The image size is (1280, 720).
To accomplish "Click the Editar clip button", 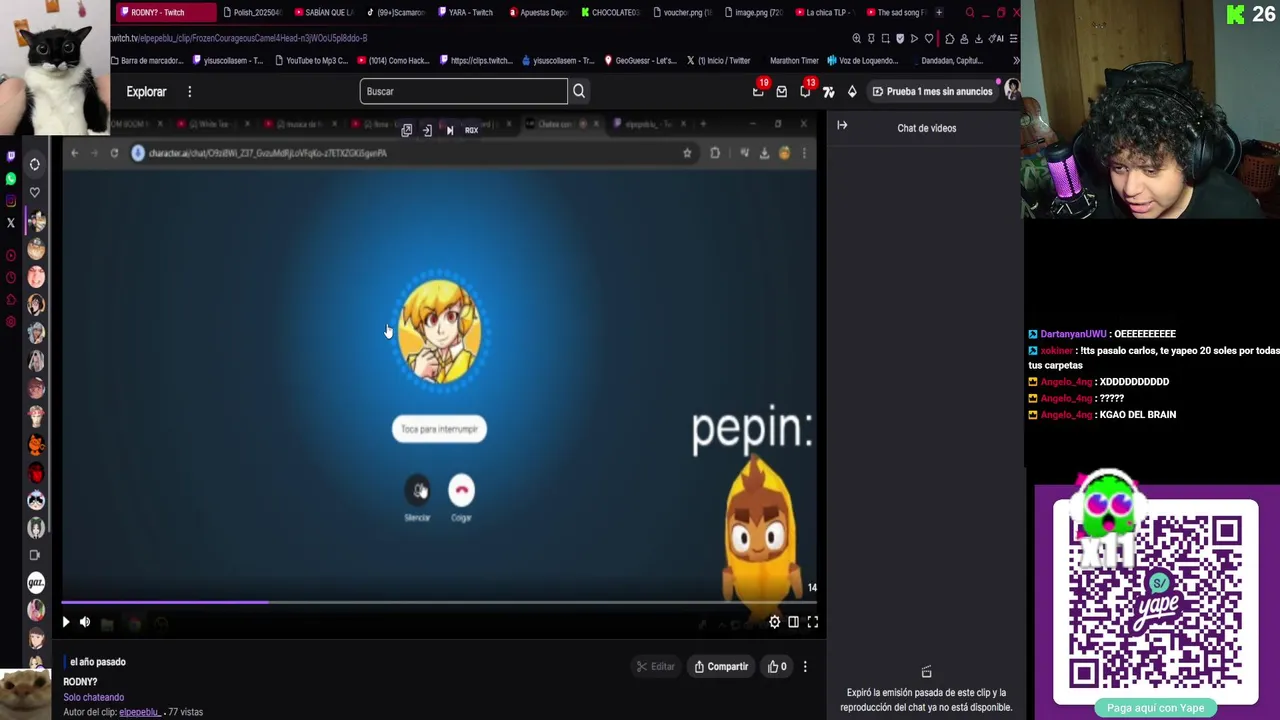I will click(656, 666).
